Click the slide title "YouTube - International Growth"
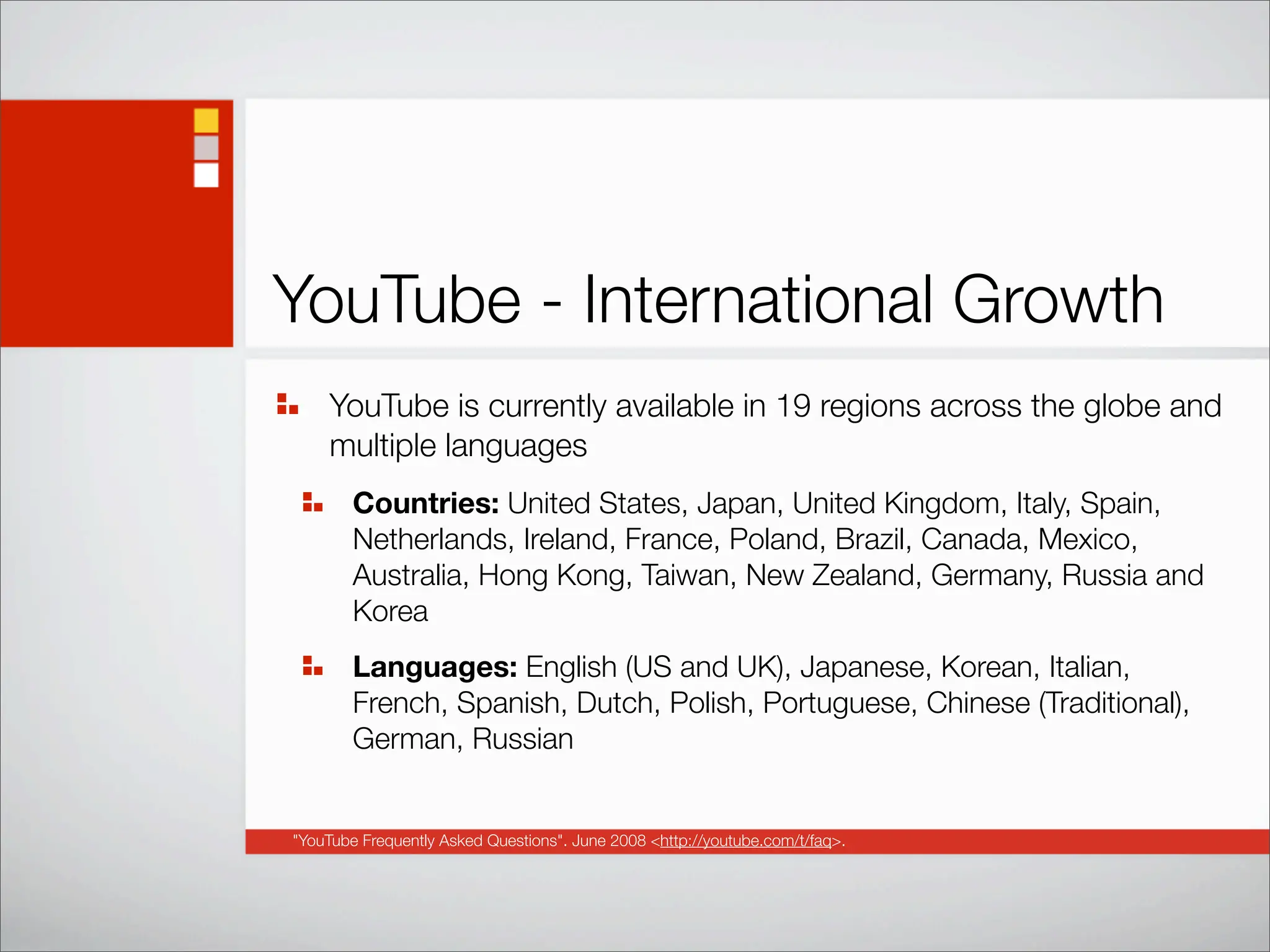The height and width of the screenshot is (952, 1270). (718, 300)
